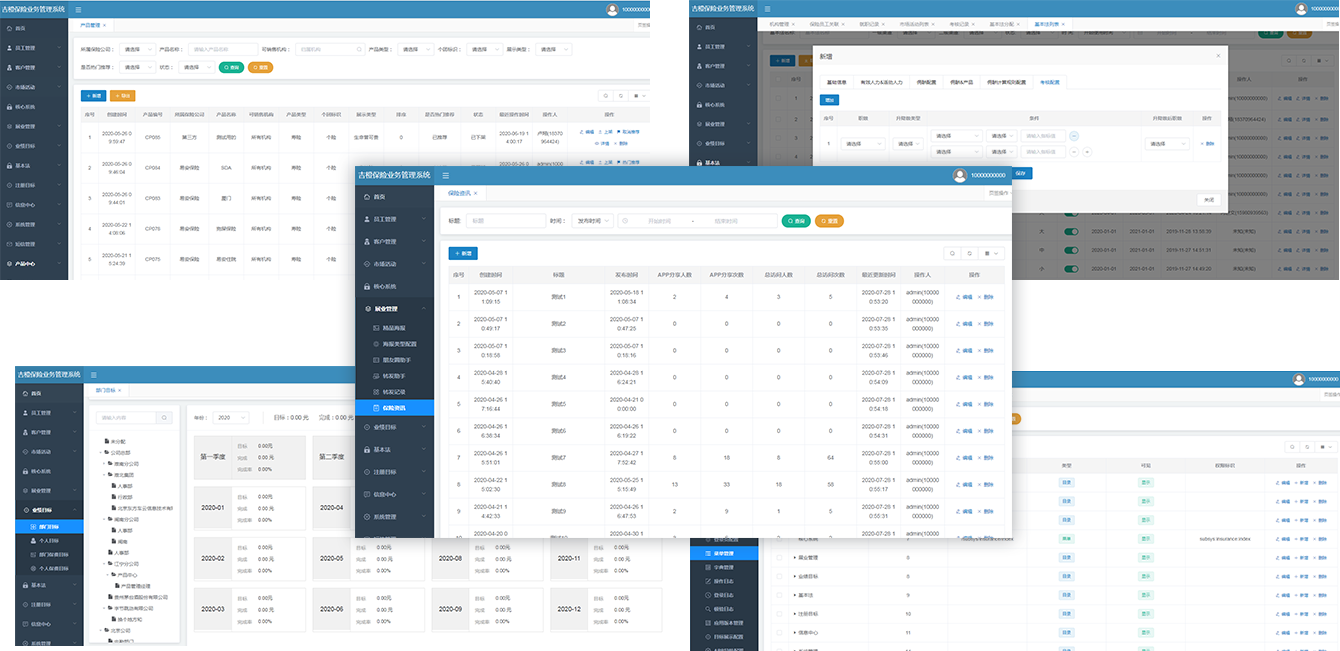
Task: Click the search icon button beside the 部门目标 tree filter
Action: tap(166, 417)
